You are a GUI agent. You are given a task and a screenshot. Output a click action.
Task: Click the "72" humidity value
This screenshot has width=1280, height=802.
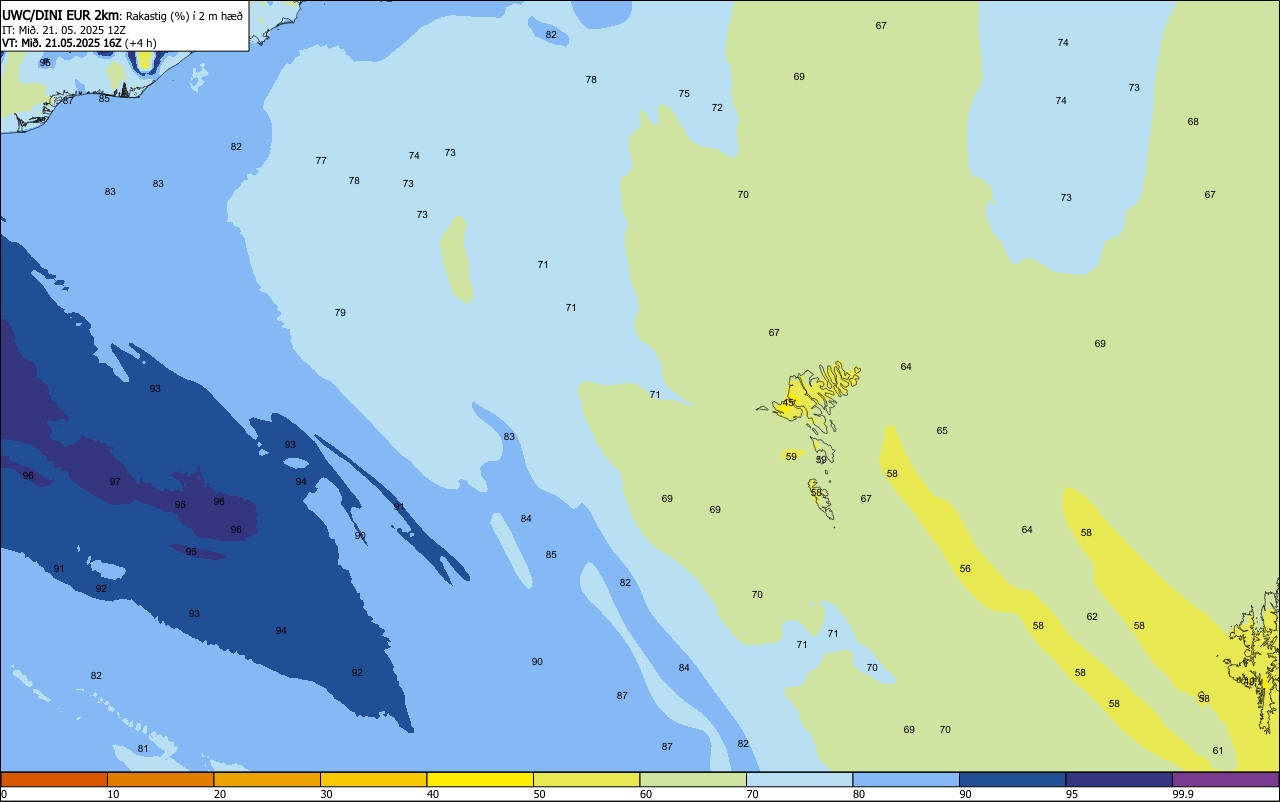pyautogui.click(x=717, y=108)
